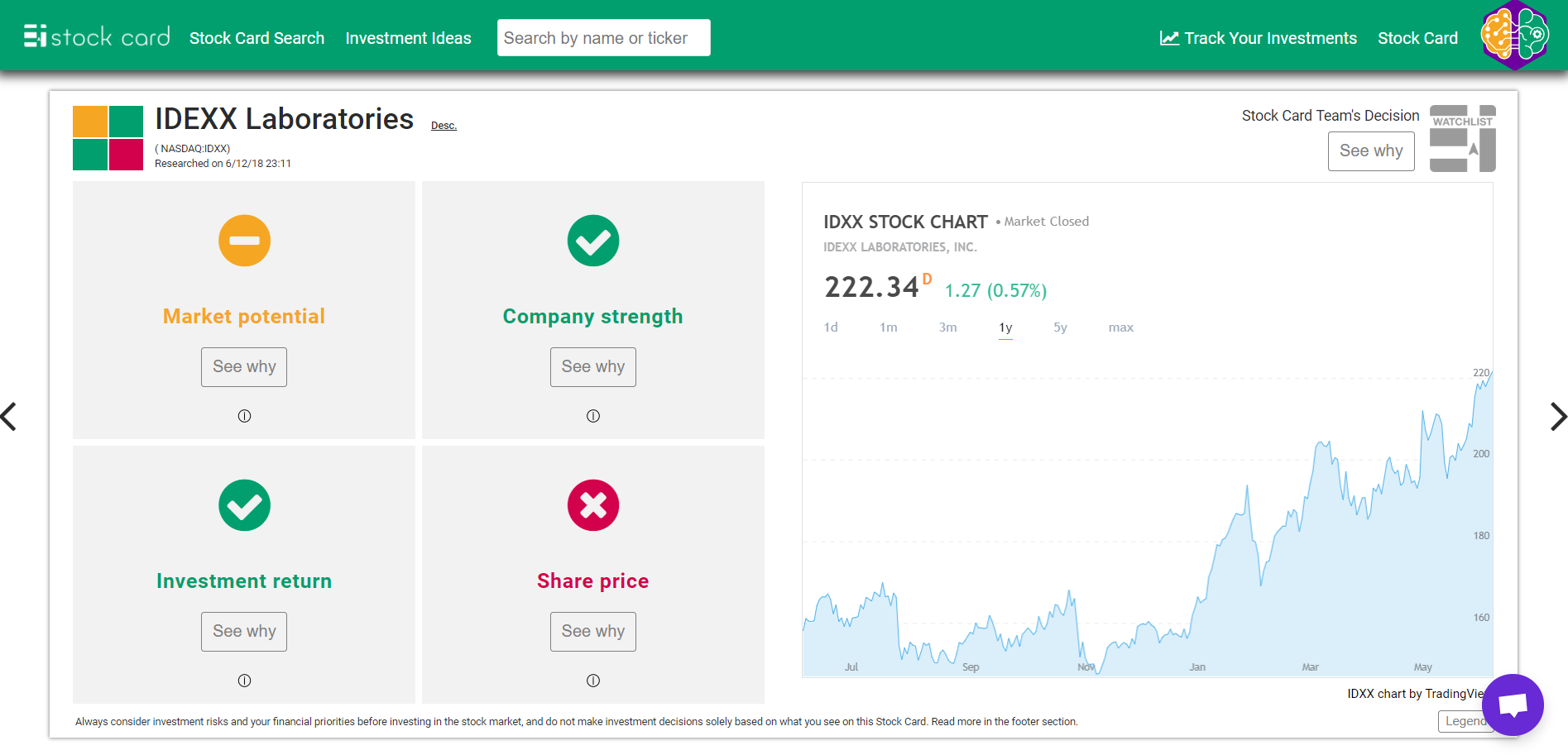The height and width of the screenshot is (755, 1568).
Task: Go to previous stock card arrow
Action: pyautogui.click(x=9, y=416)
